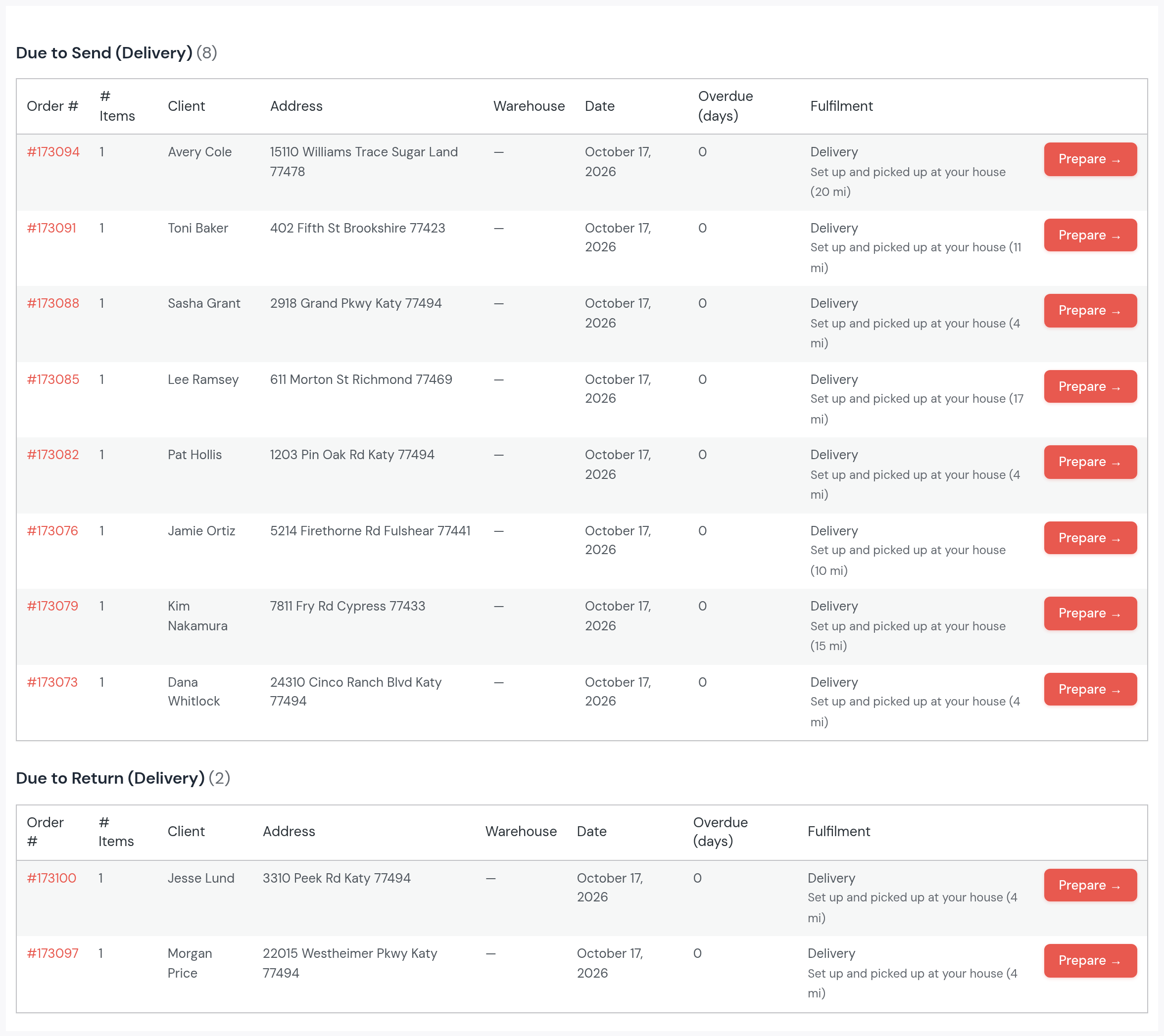The width and height of the screenshot is (1164, 1036).
Task: Select address 7811 Fry Rd Cypress 77433
Action: point(347,606)
